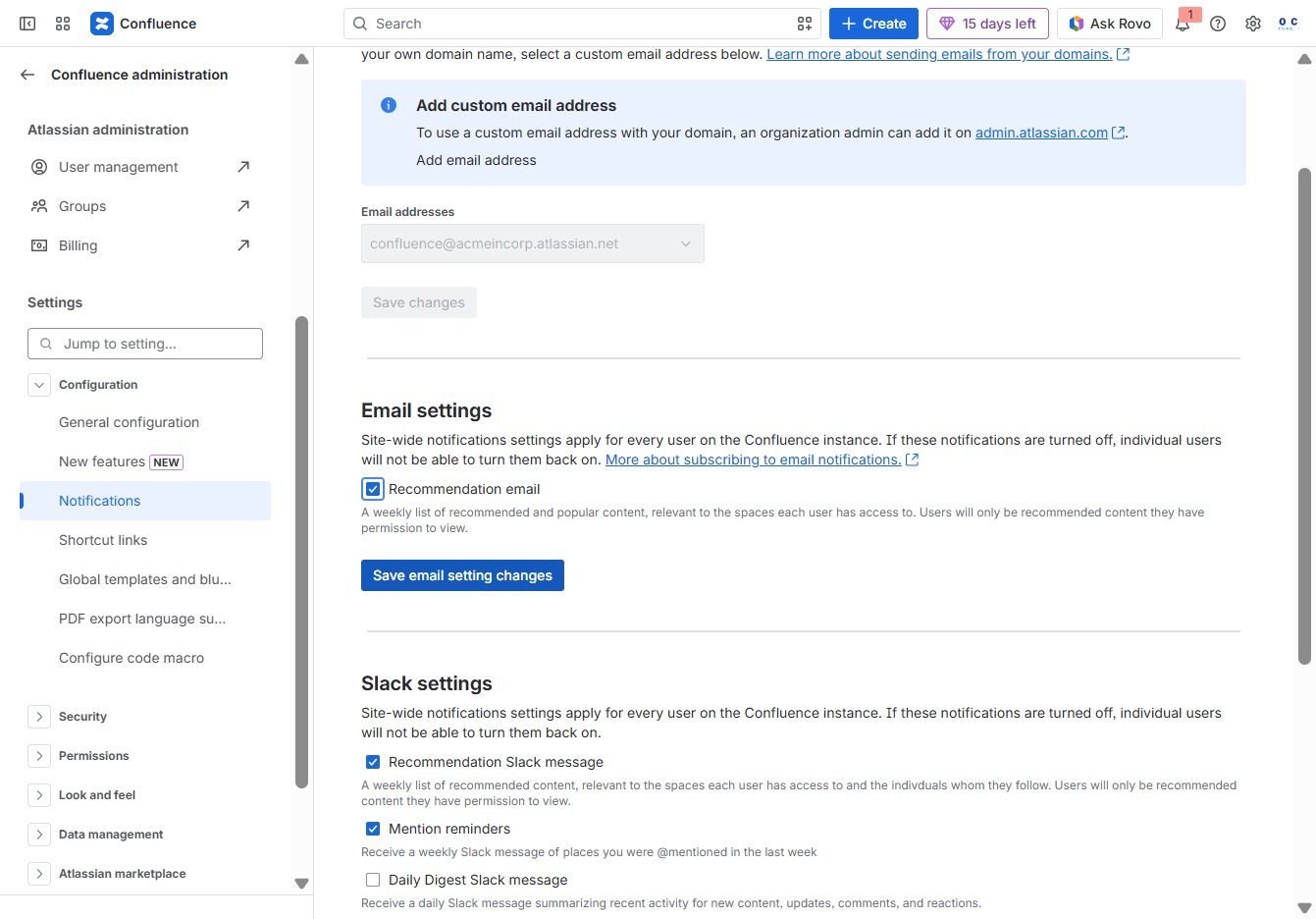Open the help question mark icon
This screenshot has height=919, width=1316.
[x=1218, y=24]
